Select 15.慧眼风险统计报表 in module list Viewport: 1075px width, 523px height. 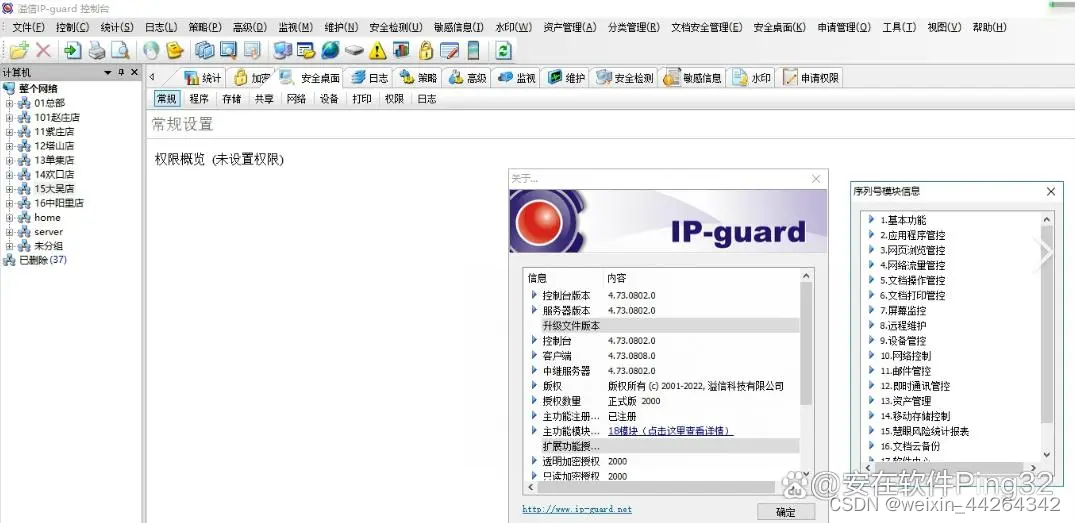(924, 431)
